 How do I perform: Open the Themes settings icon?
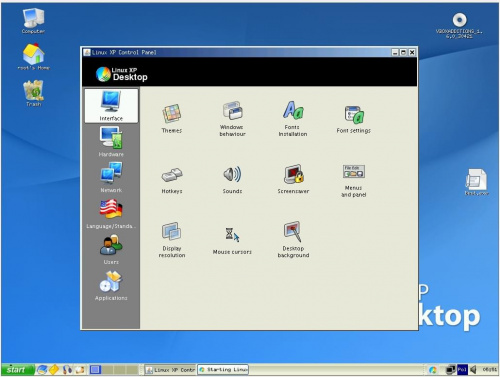click(172, 118)
